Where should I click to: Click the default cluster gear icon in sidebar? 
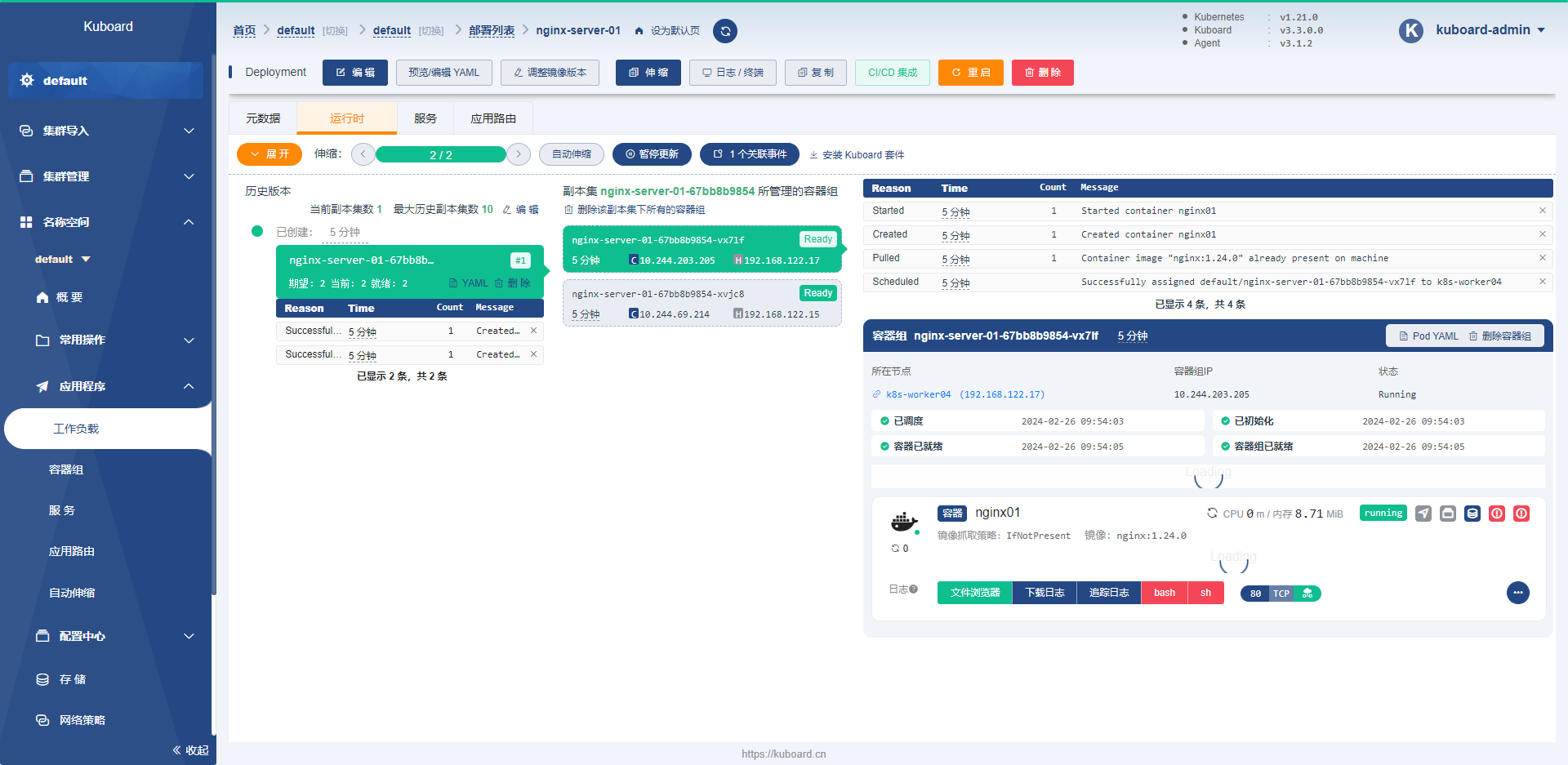[27, 80]
